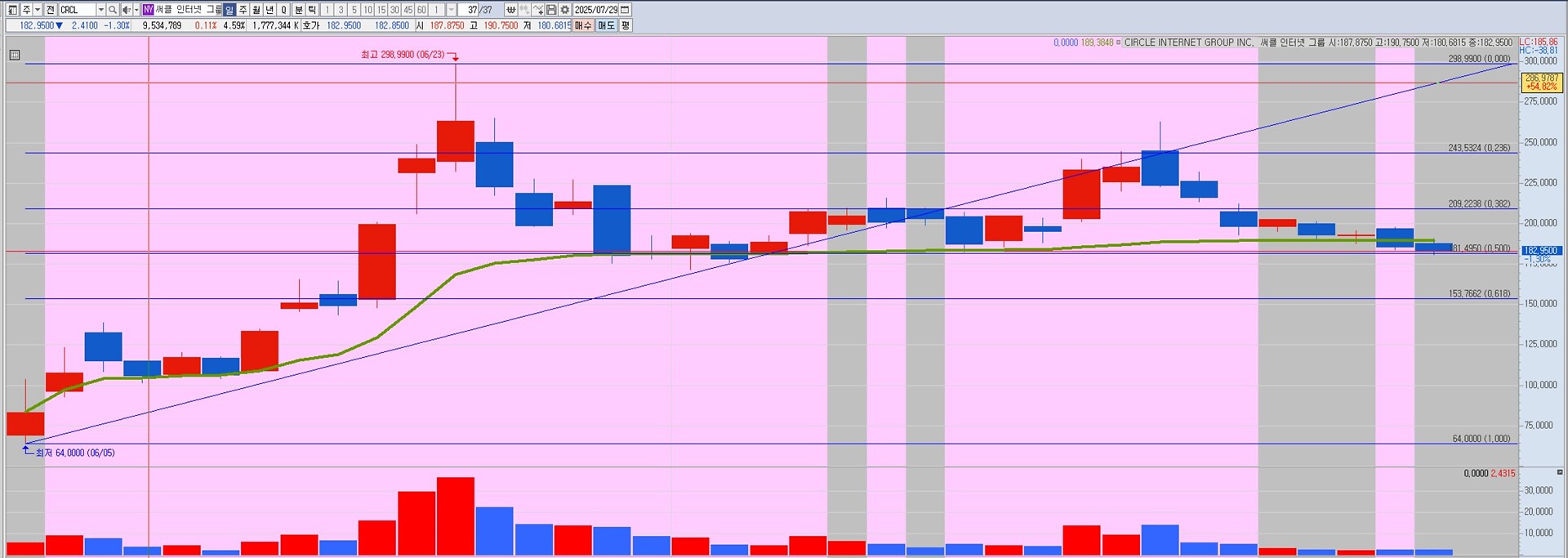Expand the minute interval dropdown arrow
The image size is (1568, 558).
coord(451,10)
